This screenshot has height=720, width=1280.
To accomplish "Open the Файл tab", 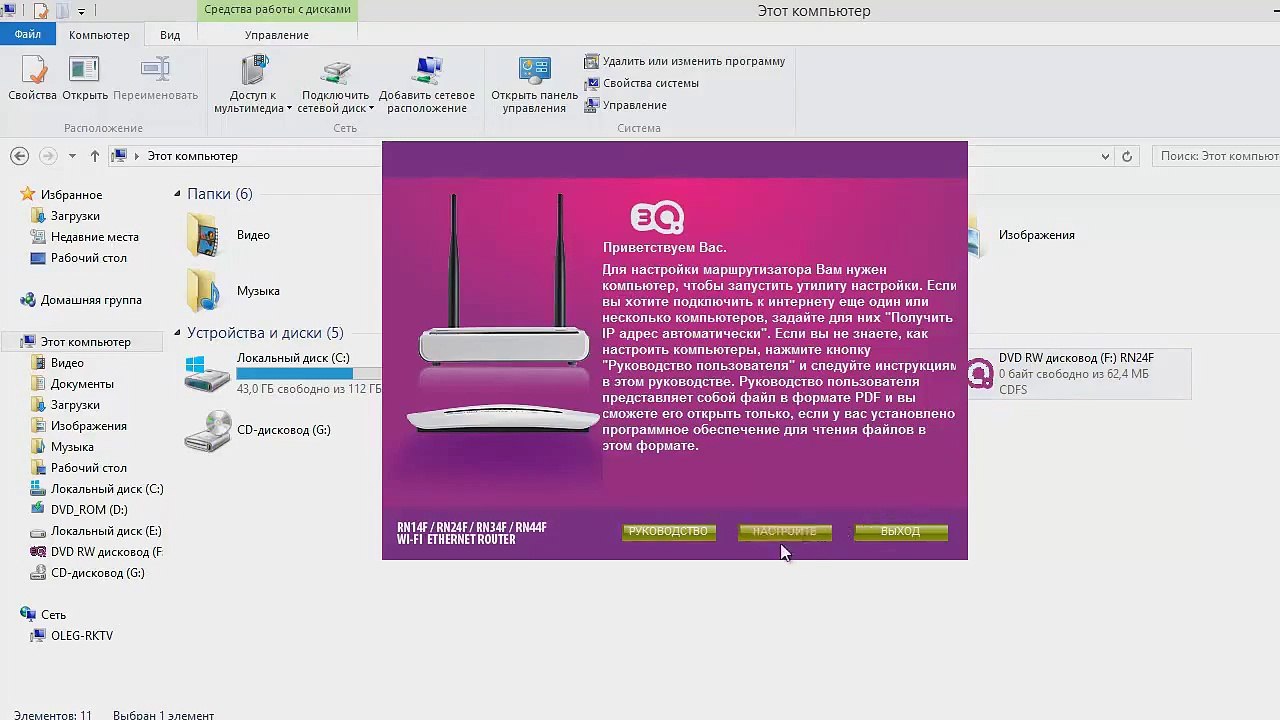I will (x=28, y=35).
